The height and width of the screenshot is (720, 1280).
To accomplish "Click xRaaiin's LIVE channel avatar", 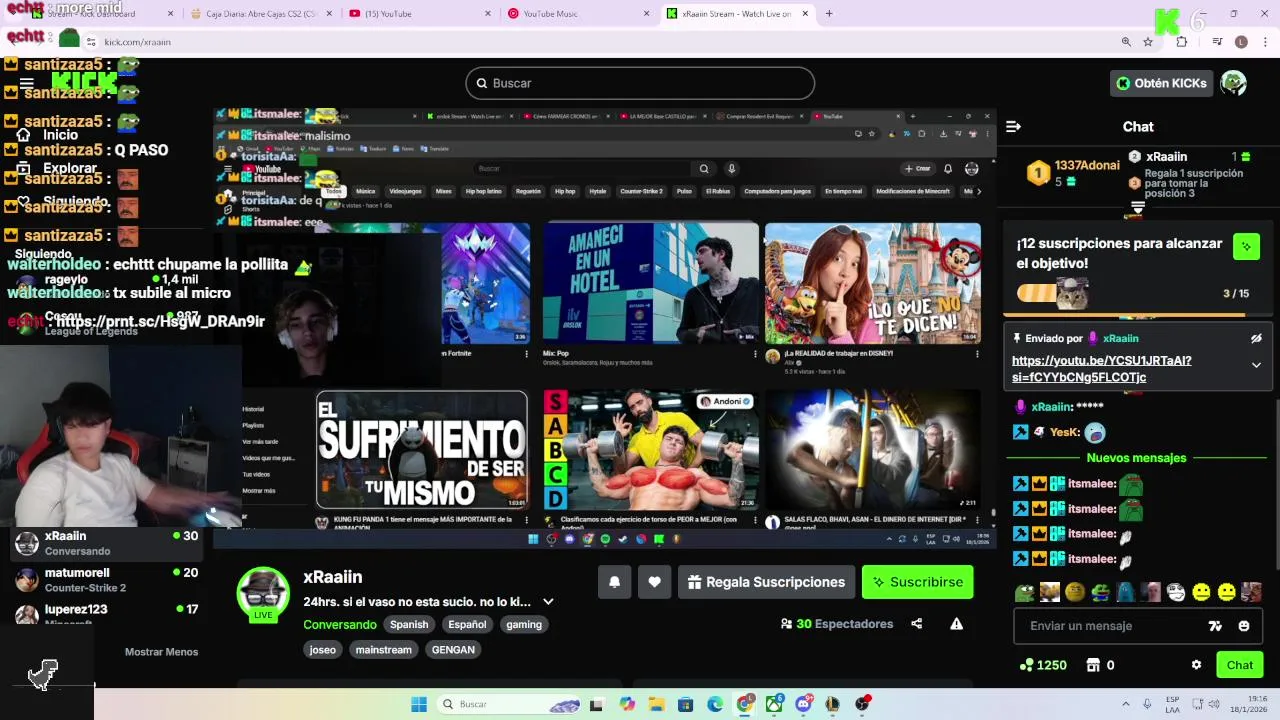I will tap(263, 593).
